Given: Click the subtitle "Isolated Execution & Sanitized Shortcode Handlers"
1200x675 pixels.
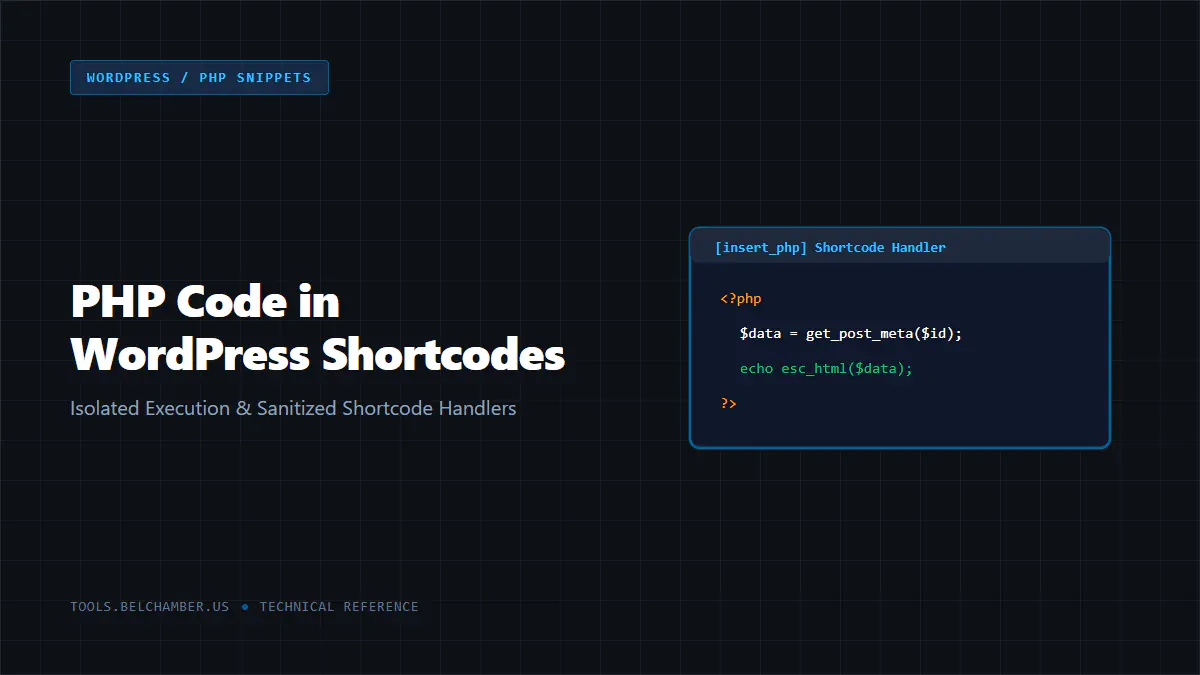Looking at the screenshot, I should pos(293,408).
